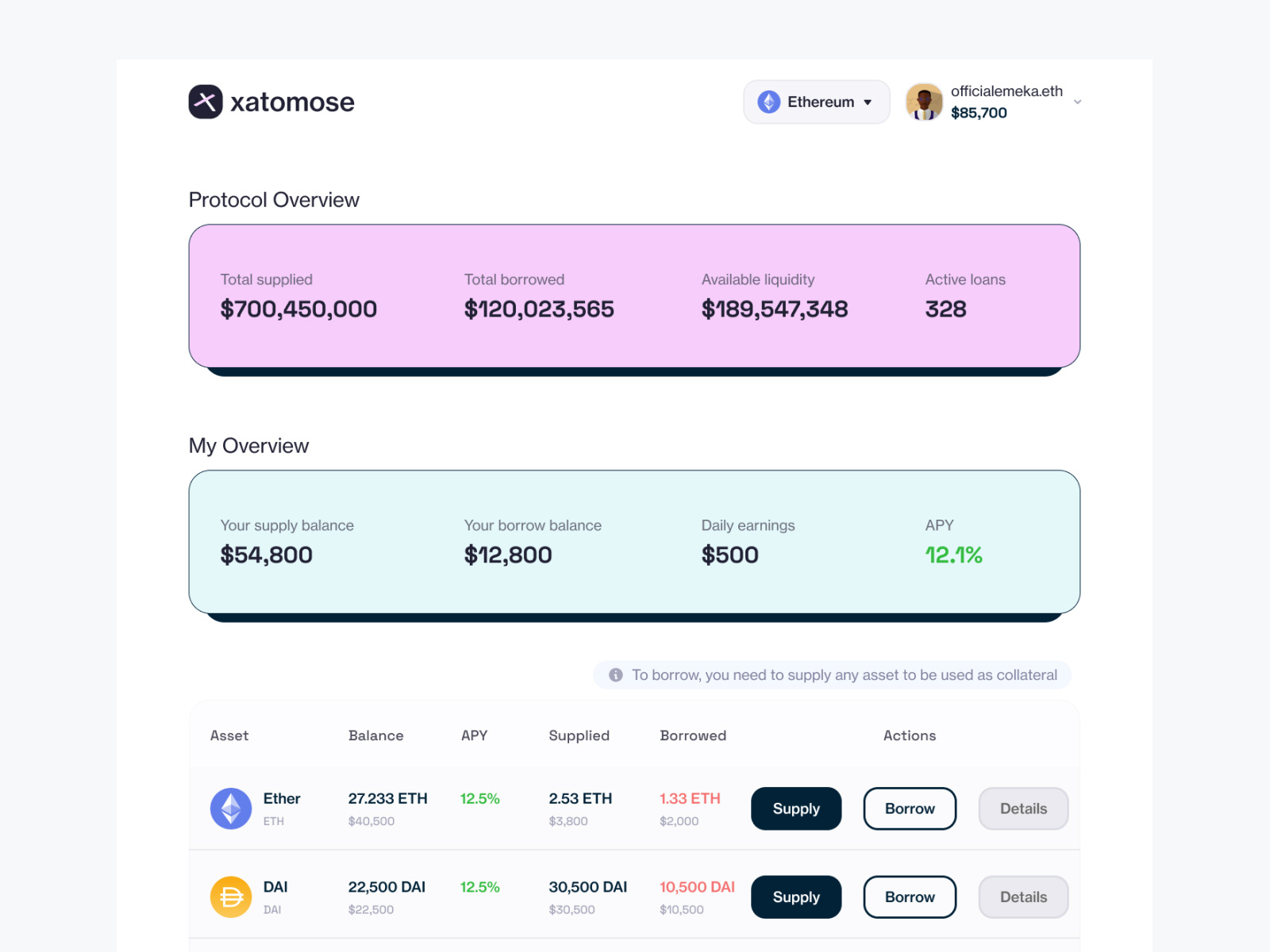Click the collateral requirement notice banner
The image size is (1270, 952).
pyautogui.click(x=832, y=675)
